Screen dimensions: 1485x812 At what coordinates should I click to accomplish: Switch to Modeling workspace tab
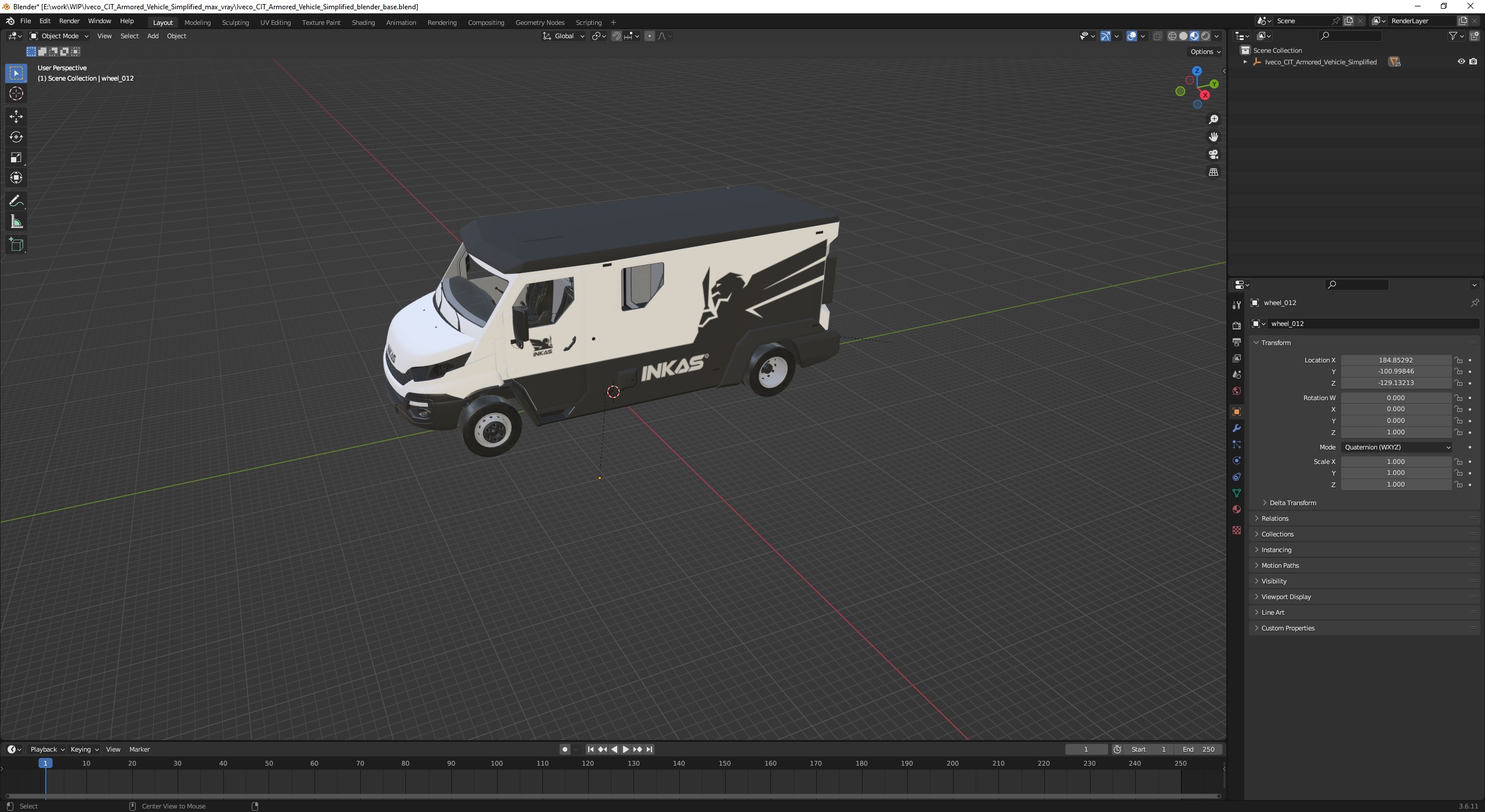tap(197, 23)
